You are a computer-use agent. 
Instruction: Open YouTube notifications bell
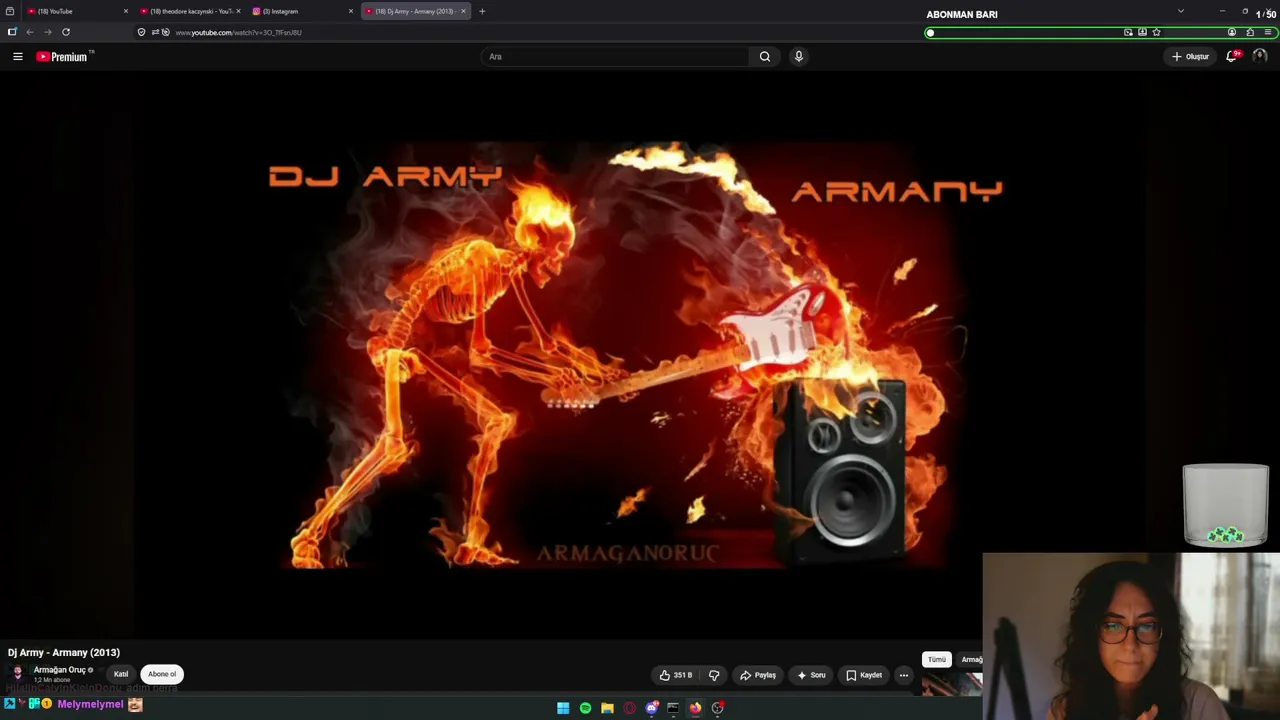click(1232, 57)
